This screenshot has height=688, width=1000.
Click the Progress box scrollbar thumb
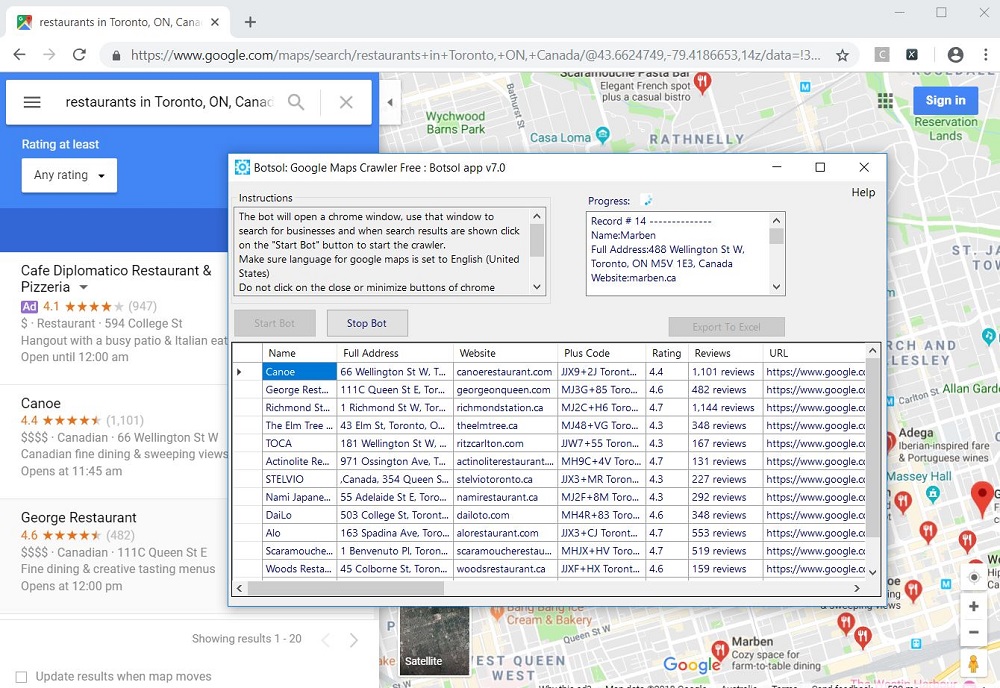point(776,237)
